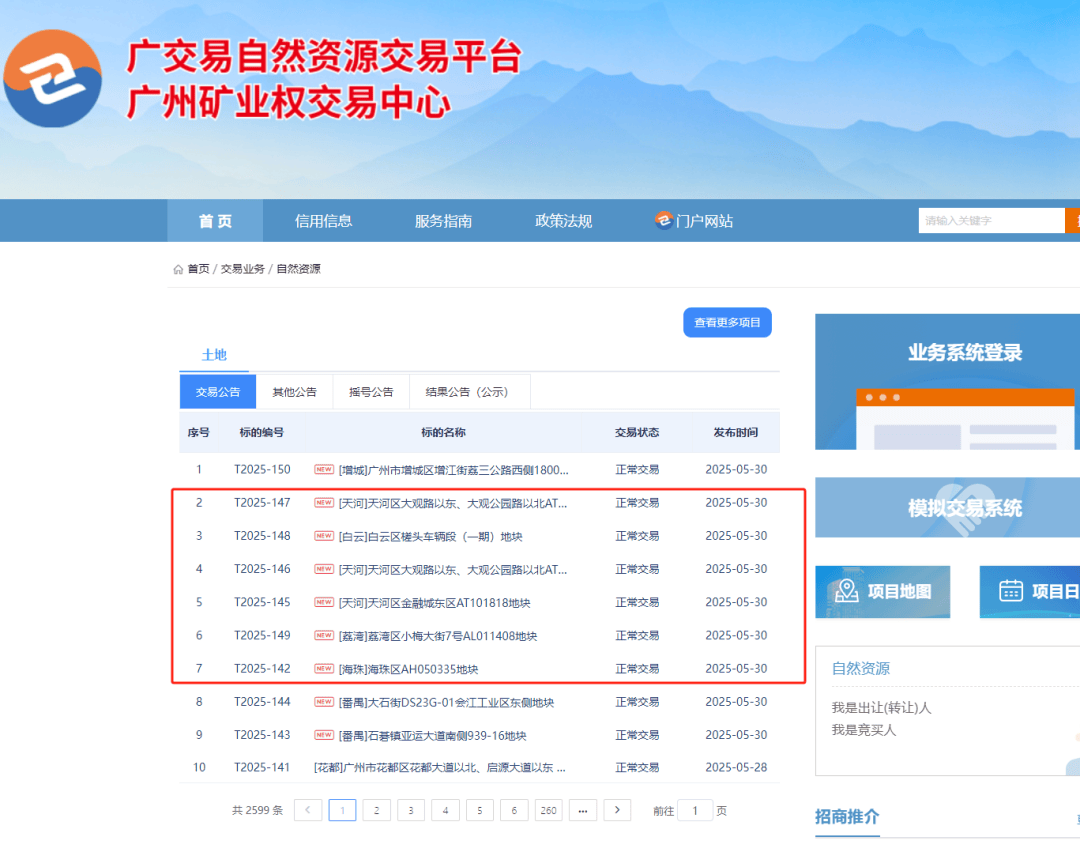1080x852 pixels.
Task: Click the 招商推介 section heading
Action: coord(847,817)
